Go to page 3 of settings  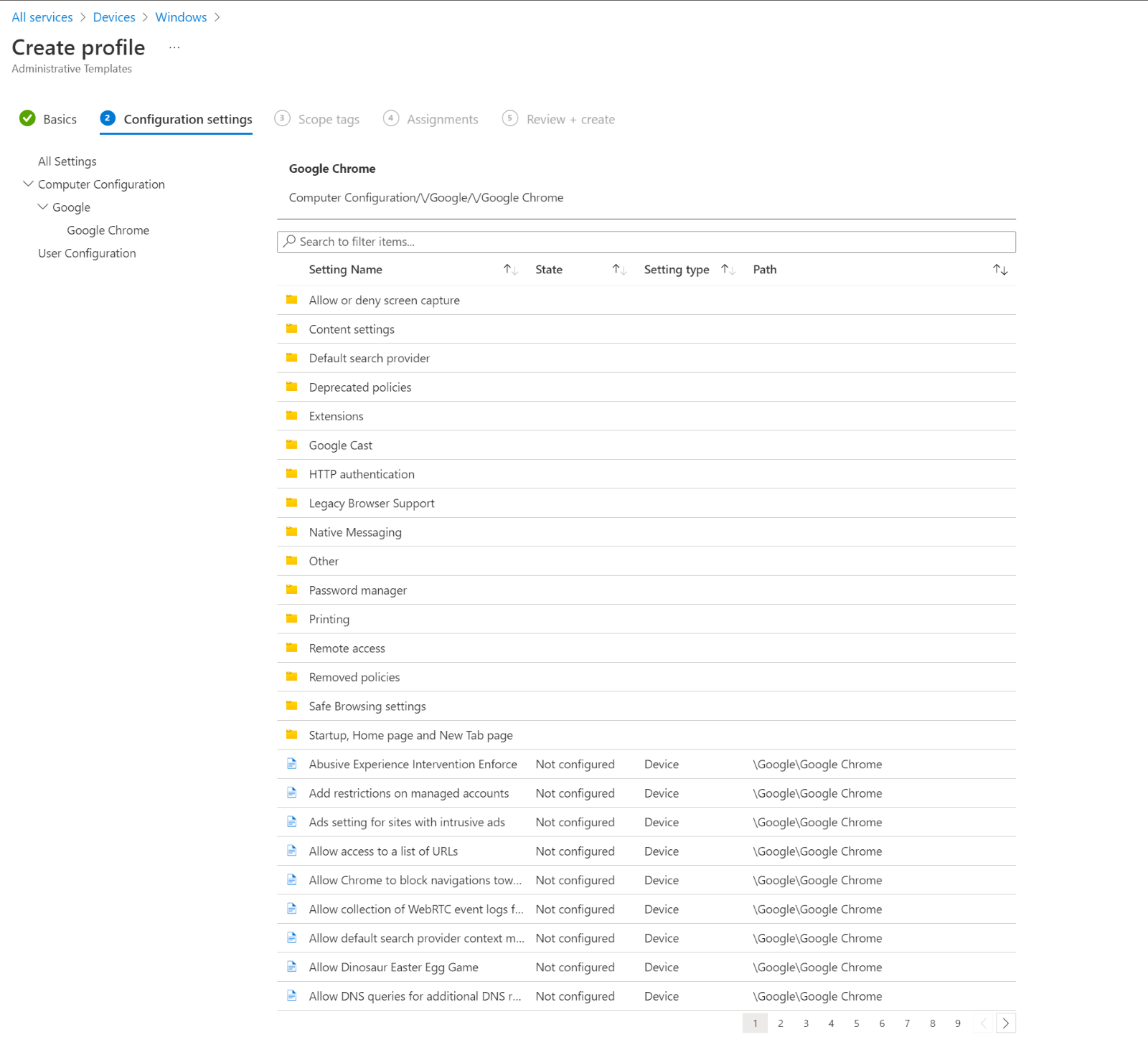coord(806,1023)
